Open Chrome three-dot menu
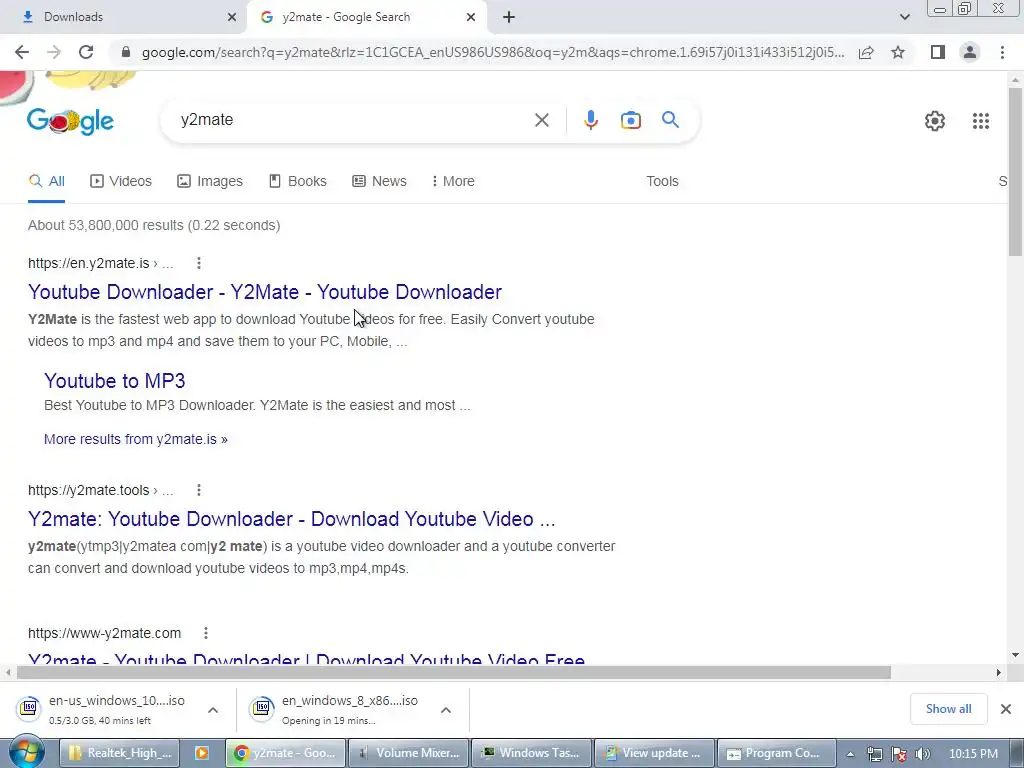Screen dimensions: 1024x768 1002,52
